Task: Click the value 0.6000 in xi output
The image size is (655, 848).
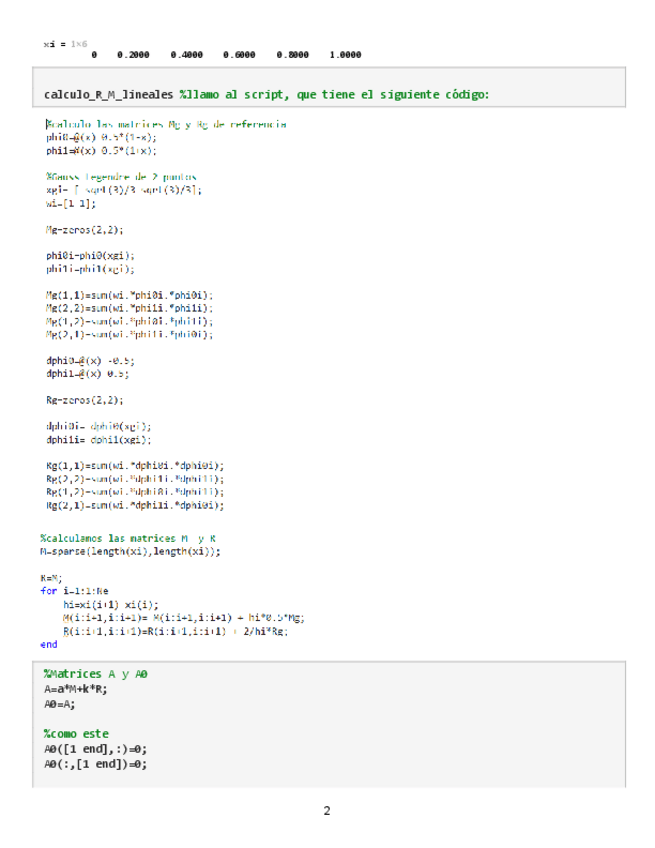Action: [x=239, y=55]
